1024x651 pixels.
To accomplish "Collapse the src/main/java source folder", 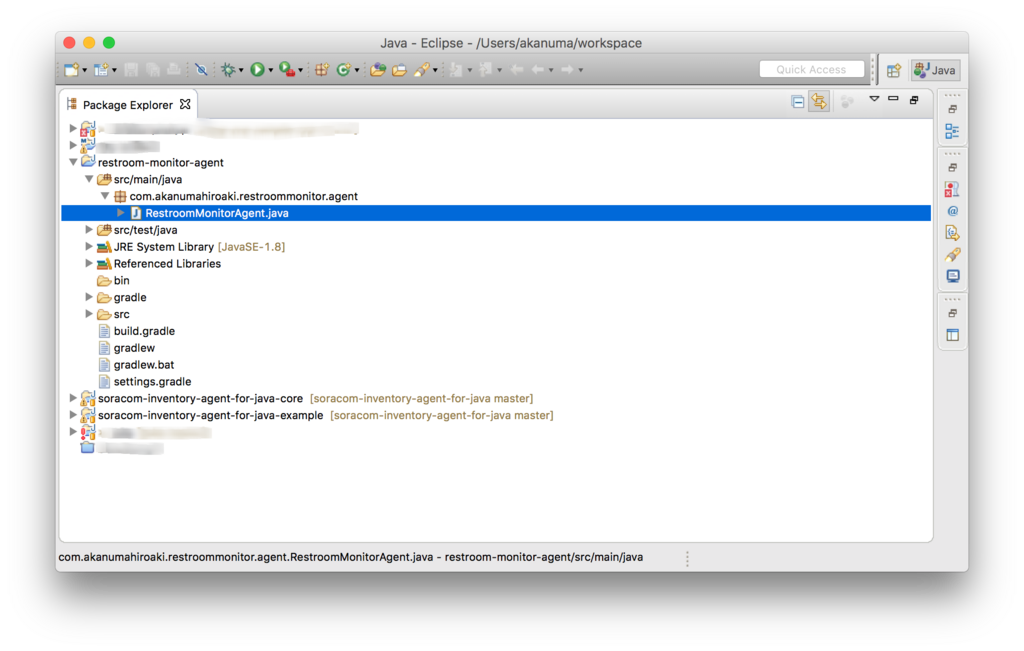I will (89, 179).
